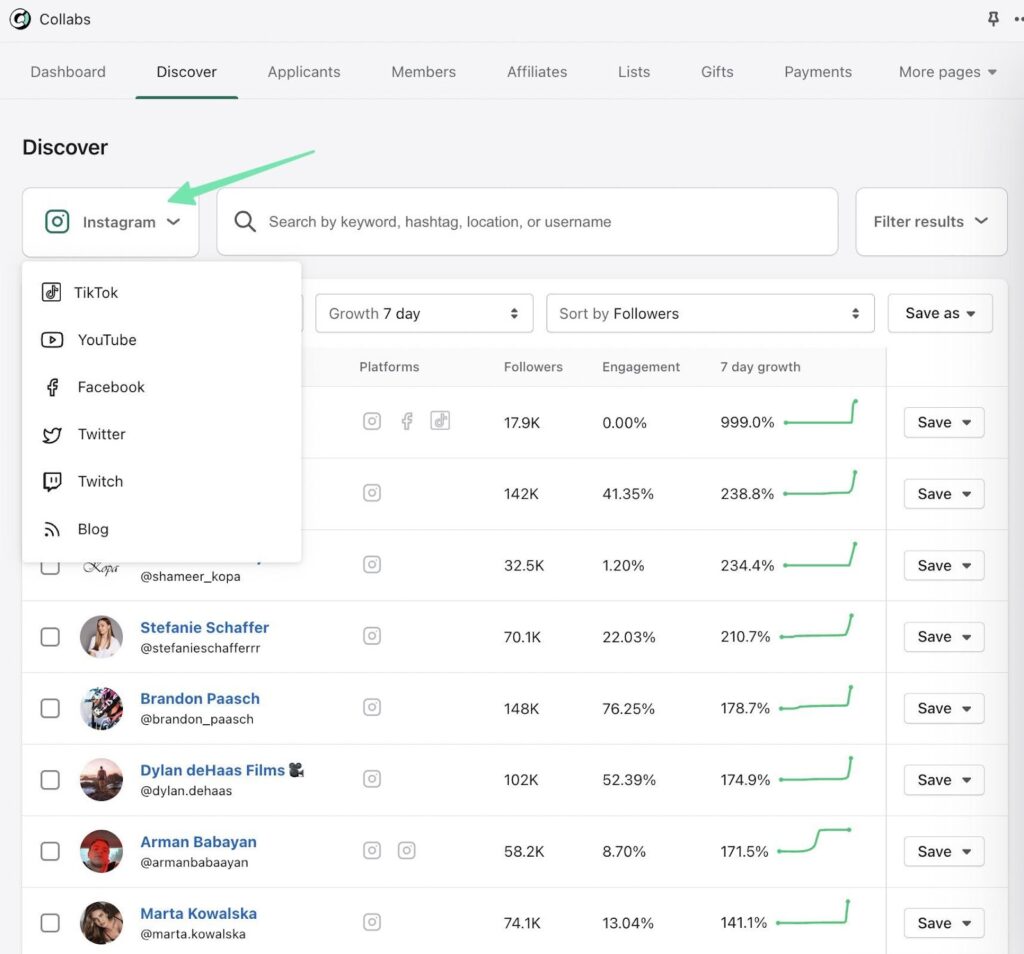
Task: Click Arman Babayan's profile picture
Action: [x=101, y=851]
